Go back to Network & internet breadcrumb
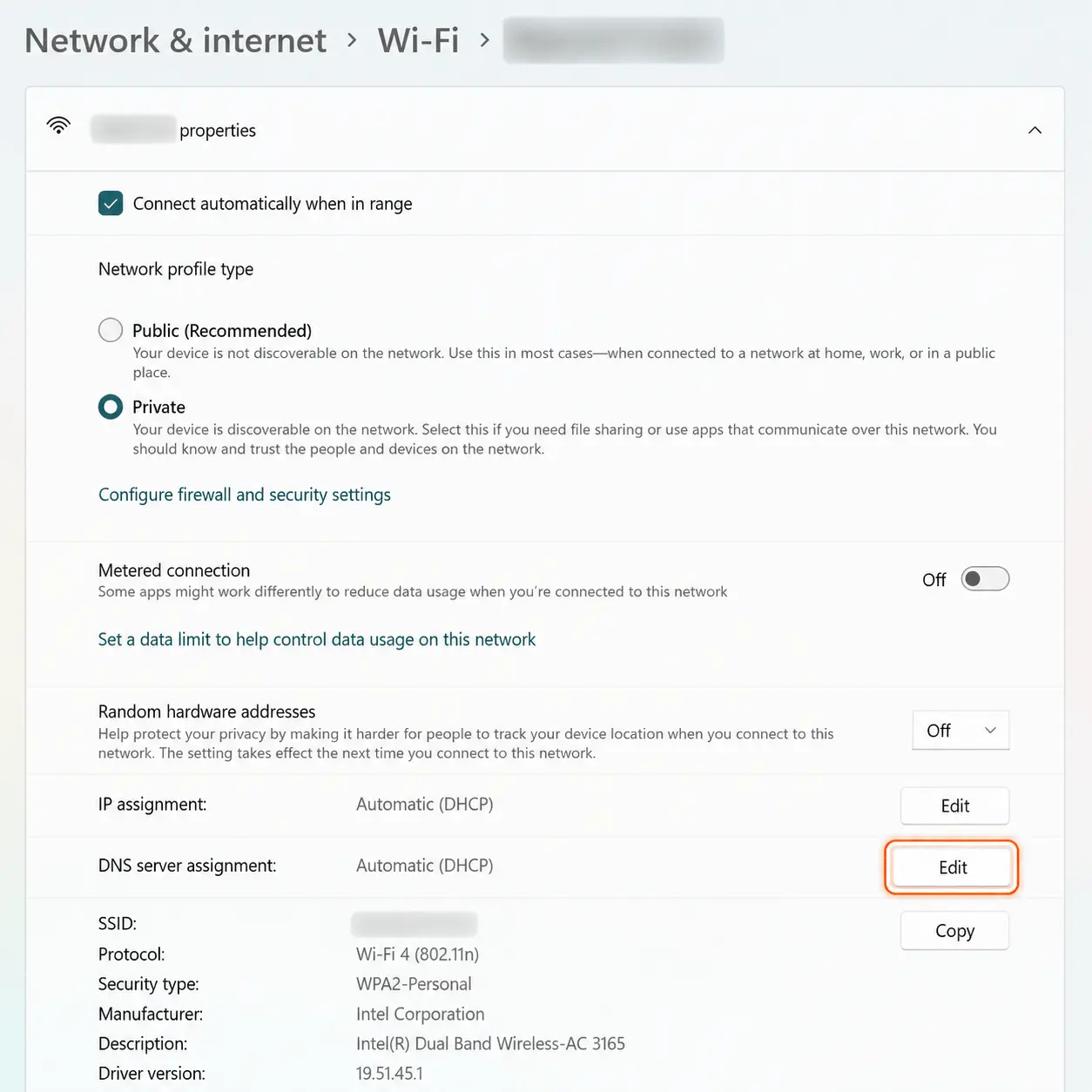Screen dimensions: 1092x1092 coord(176,40)
